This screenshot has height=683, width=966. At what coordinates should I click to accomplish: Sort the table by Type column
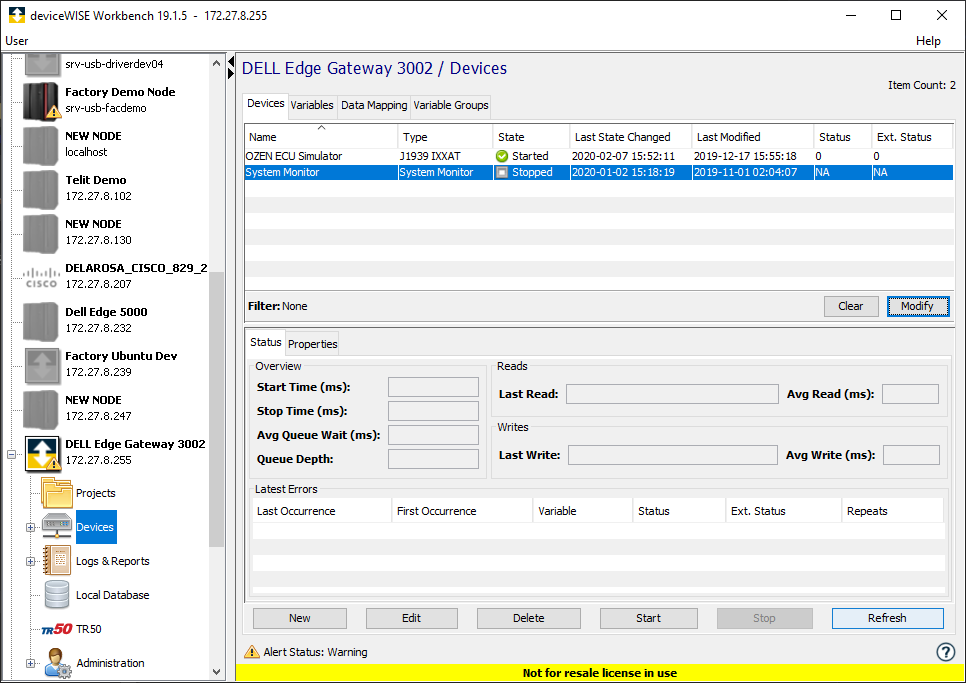tap(445, 137)
